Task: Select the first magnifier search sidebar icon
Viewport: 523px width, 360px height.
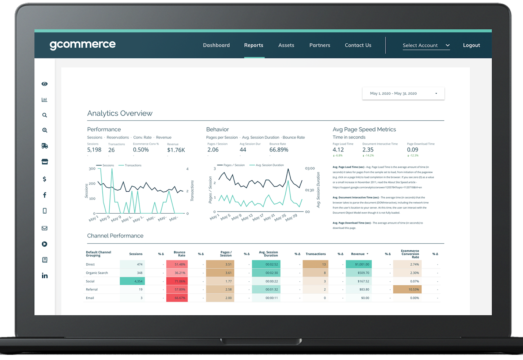Action: [44, 115]
